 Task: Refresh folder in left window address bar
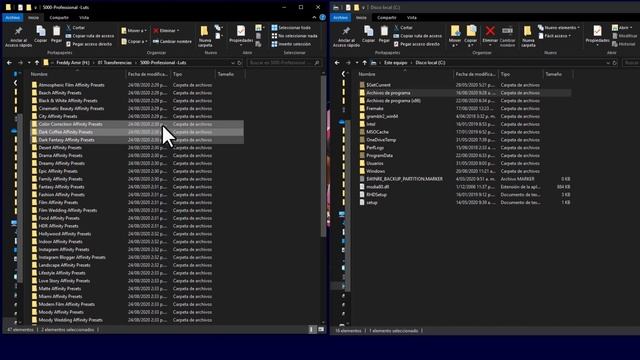(240, 63)
